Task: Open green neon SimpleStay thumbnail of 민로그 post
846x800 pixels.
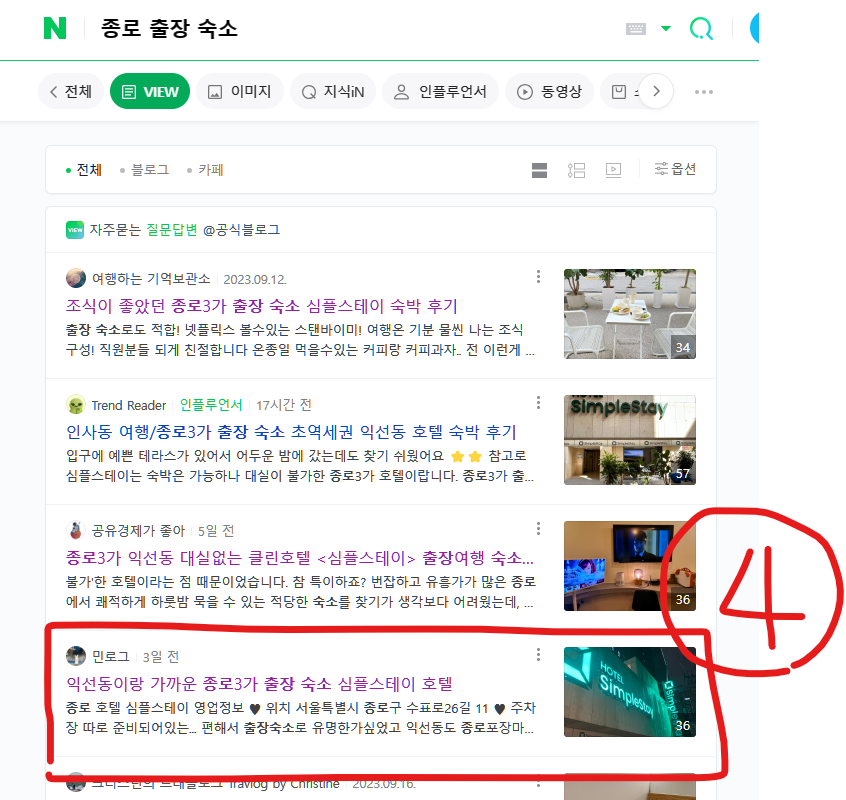Action: pyautogui.click(x=630, y=692)
